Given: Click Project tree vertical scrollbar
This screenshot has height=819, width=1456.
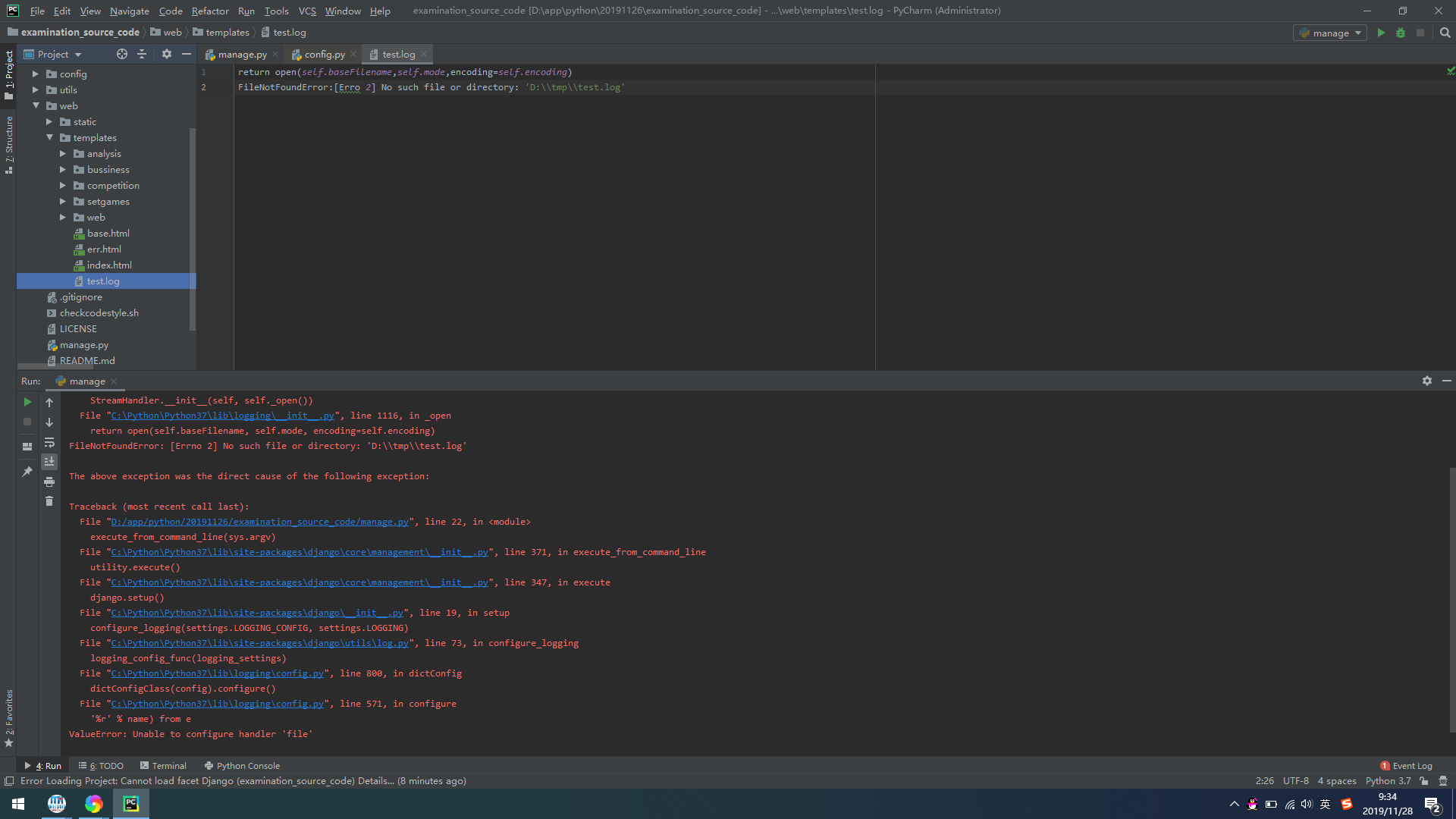Looking at the screenshot, I should 193,227.
